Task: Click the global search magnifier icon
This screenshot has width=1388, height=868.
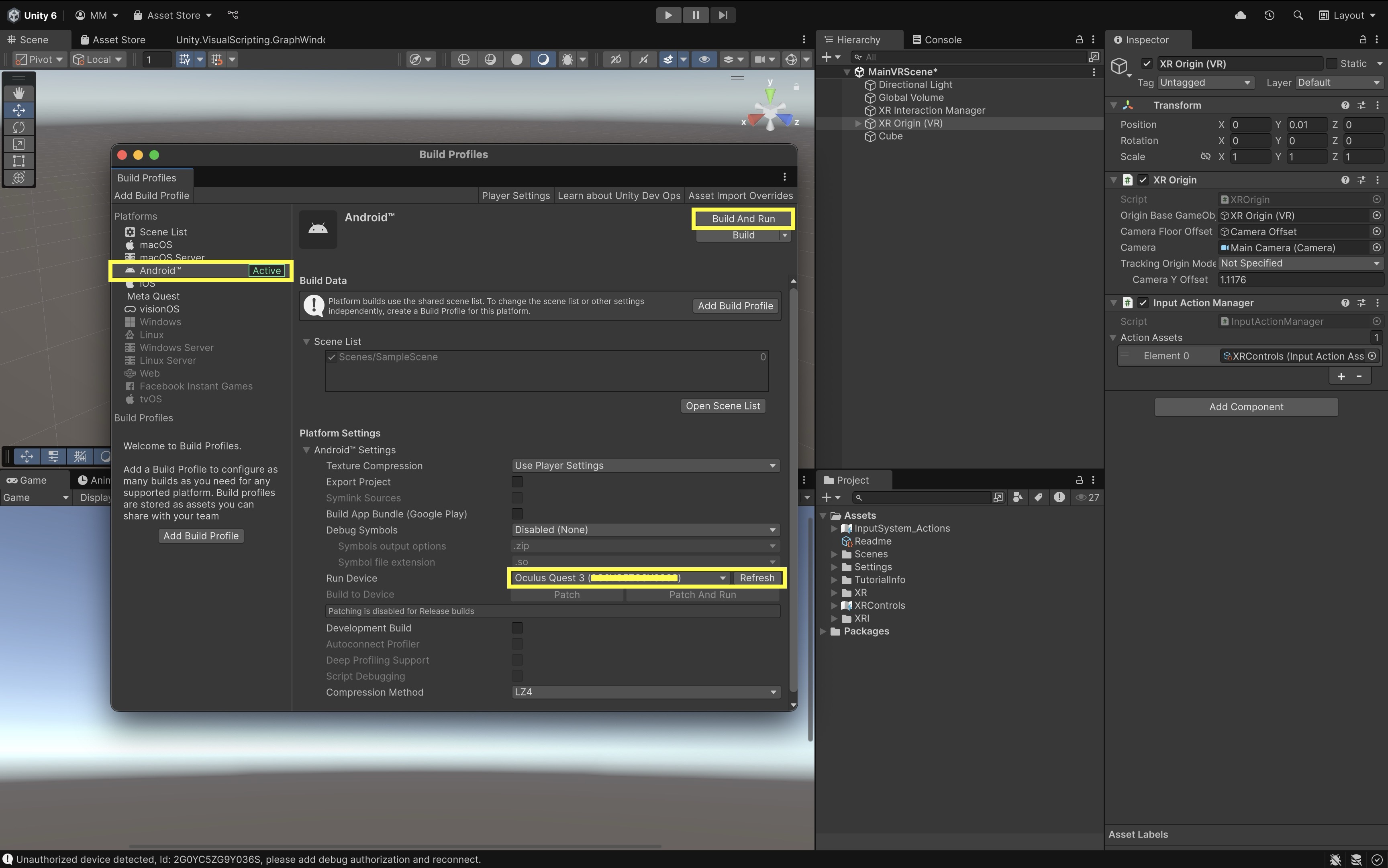Action: point(1298,16)
